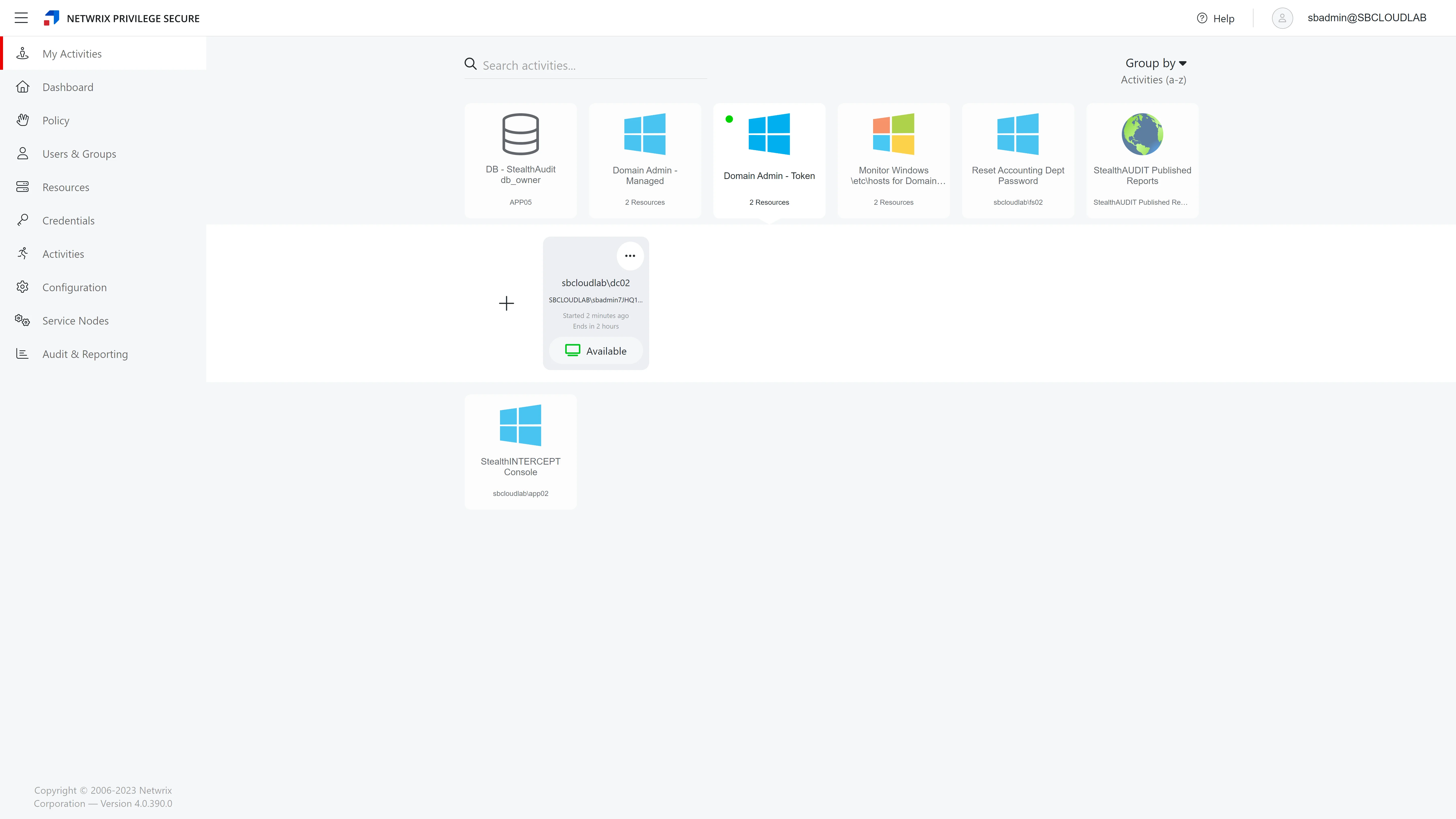The height and width of the screenshot is (819, 1456).
Task: Click the Netwrix Privilege Secure logo
Action: pyautogui.click(x=51, y=18)
